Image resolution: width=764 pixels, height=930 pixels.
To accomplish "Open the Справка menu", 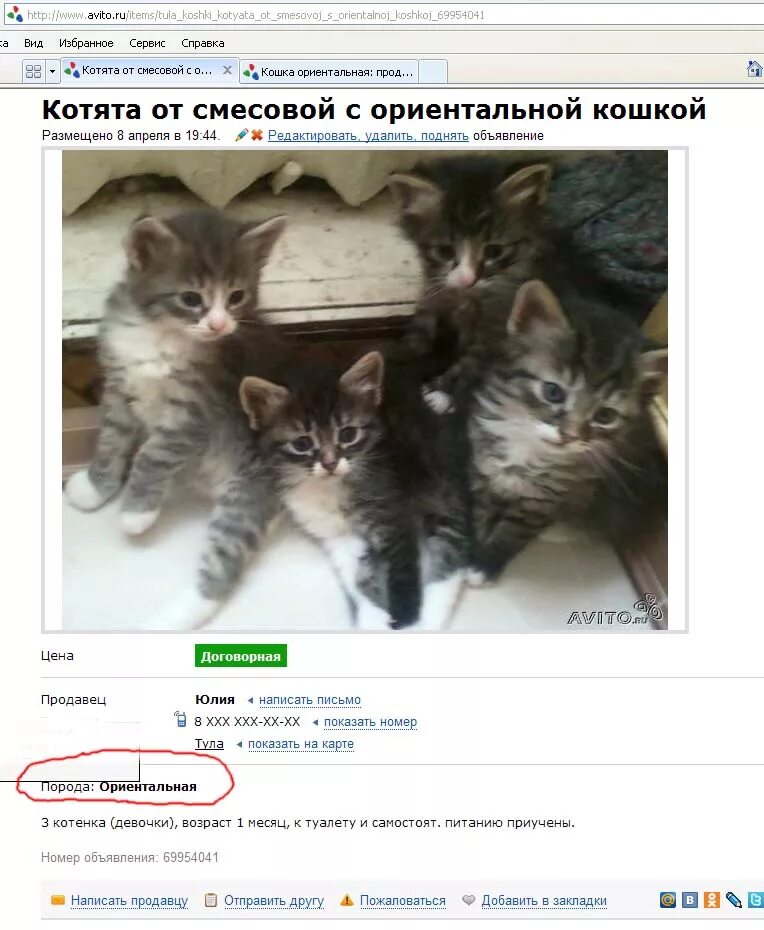I will tap(203, 43).
